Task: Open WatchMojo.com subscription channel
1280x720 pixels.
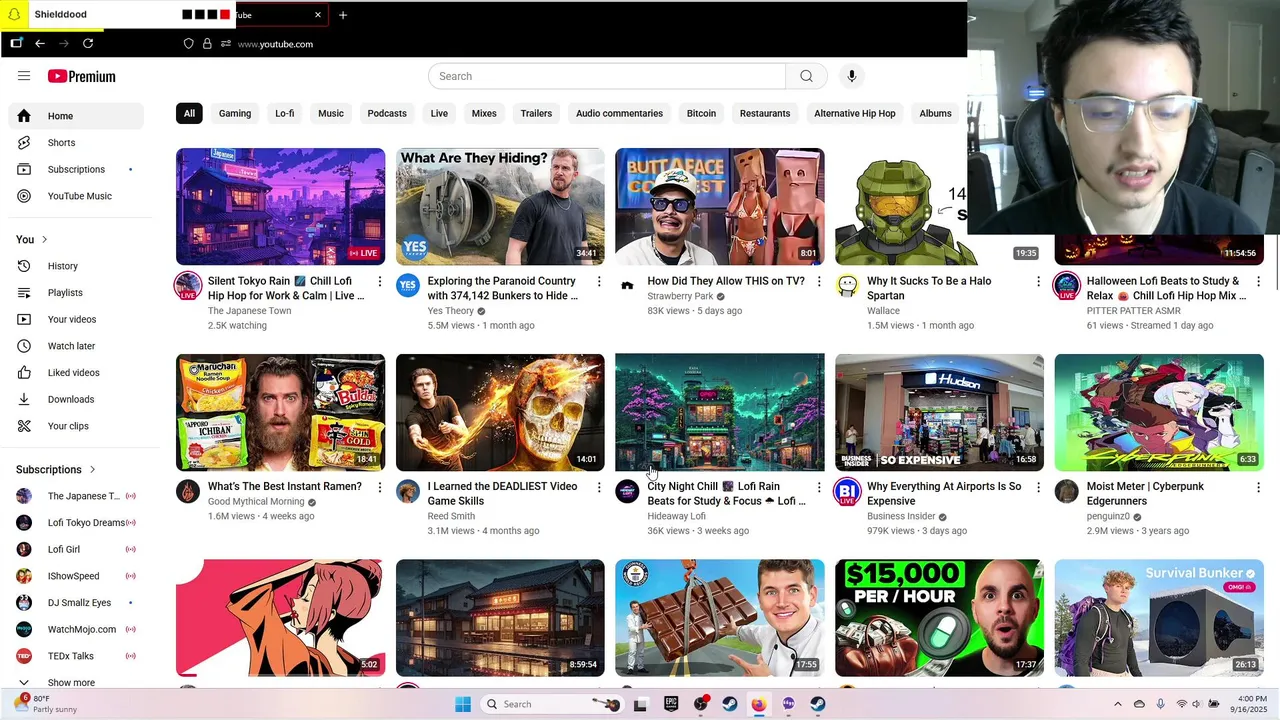Action: (76, 629)
